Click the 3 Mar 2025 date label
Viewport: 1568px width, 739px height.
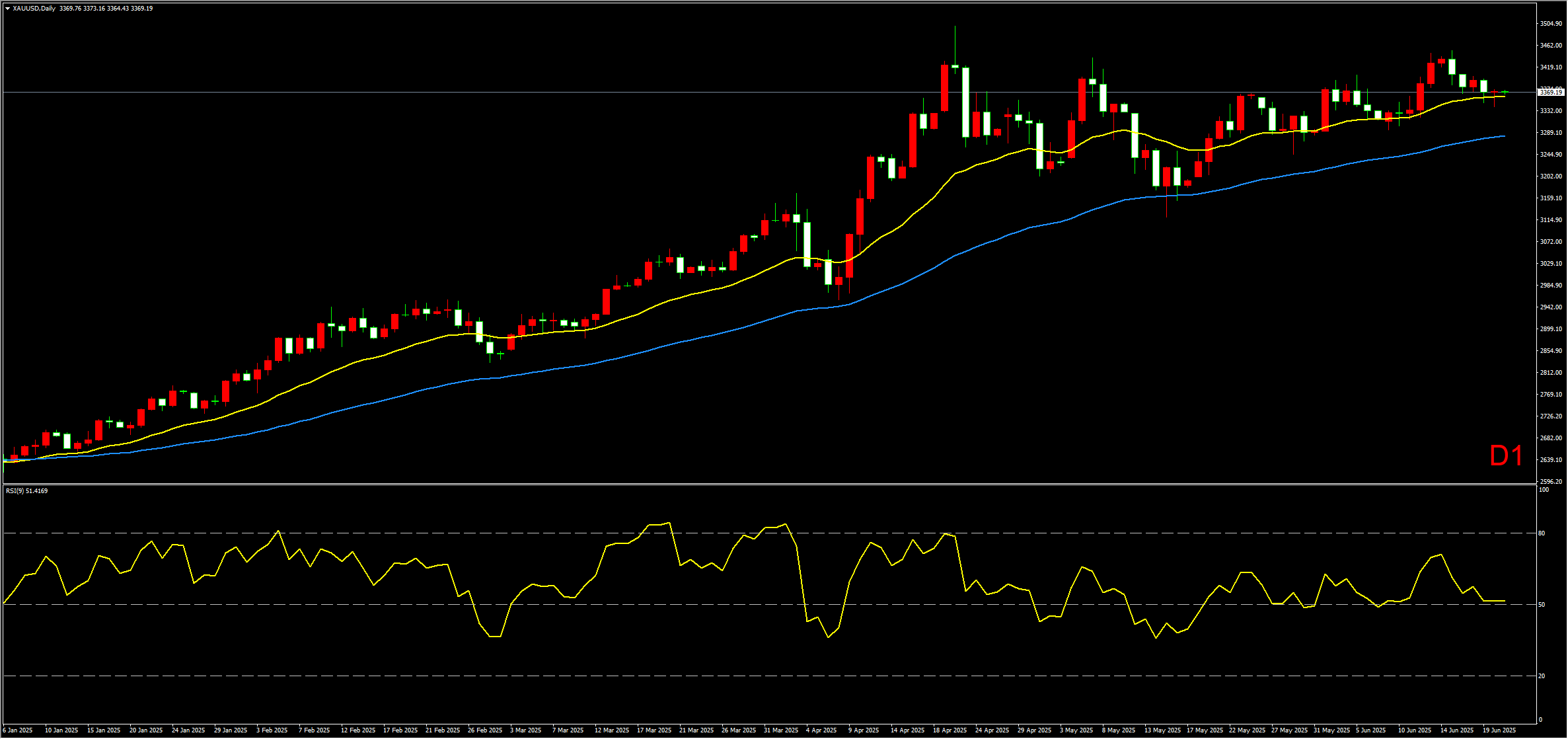526,730
